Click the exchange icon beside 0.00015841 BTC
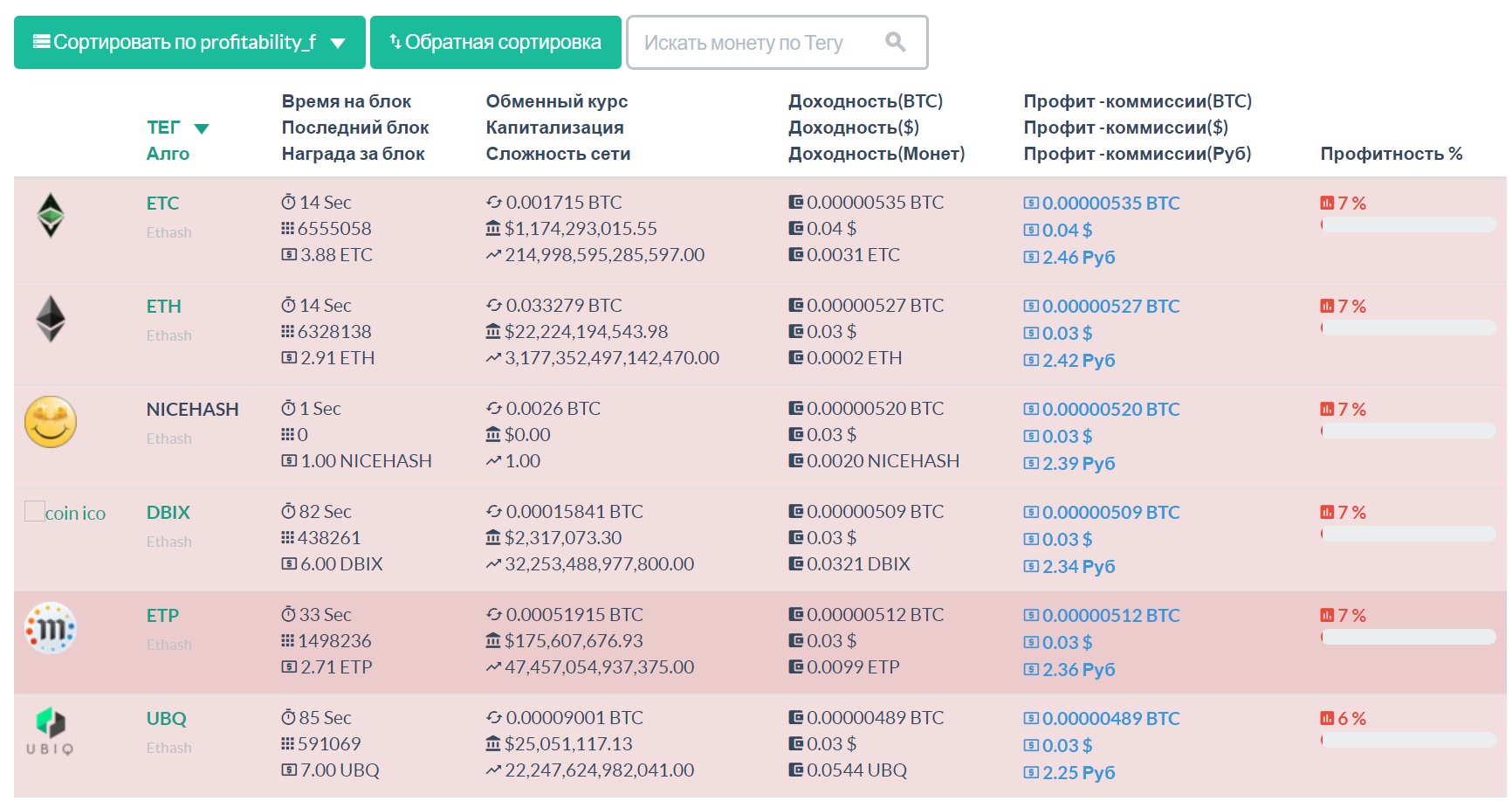This screenshot has height=801, width=1512. tap(494, 511)
